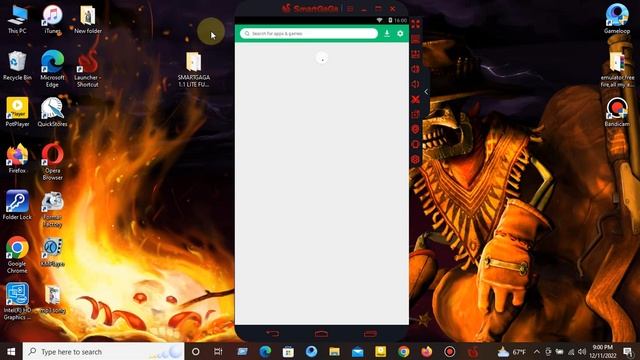Select the New folder desktop icon
This screenshot has height=360, width=640.
88,19
